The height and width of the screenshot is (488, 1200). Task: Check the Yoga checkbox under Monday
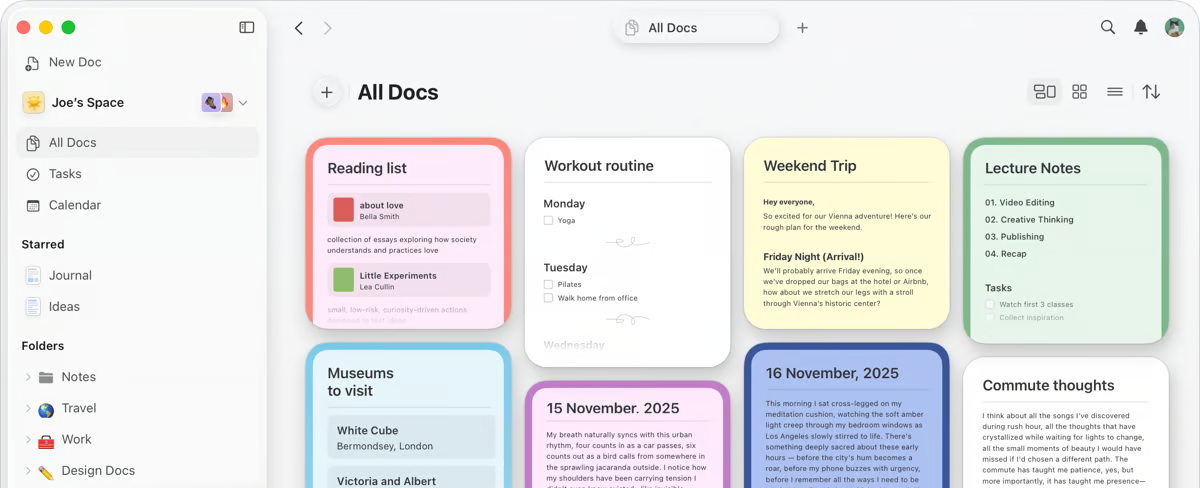pos(548,220)
